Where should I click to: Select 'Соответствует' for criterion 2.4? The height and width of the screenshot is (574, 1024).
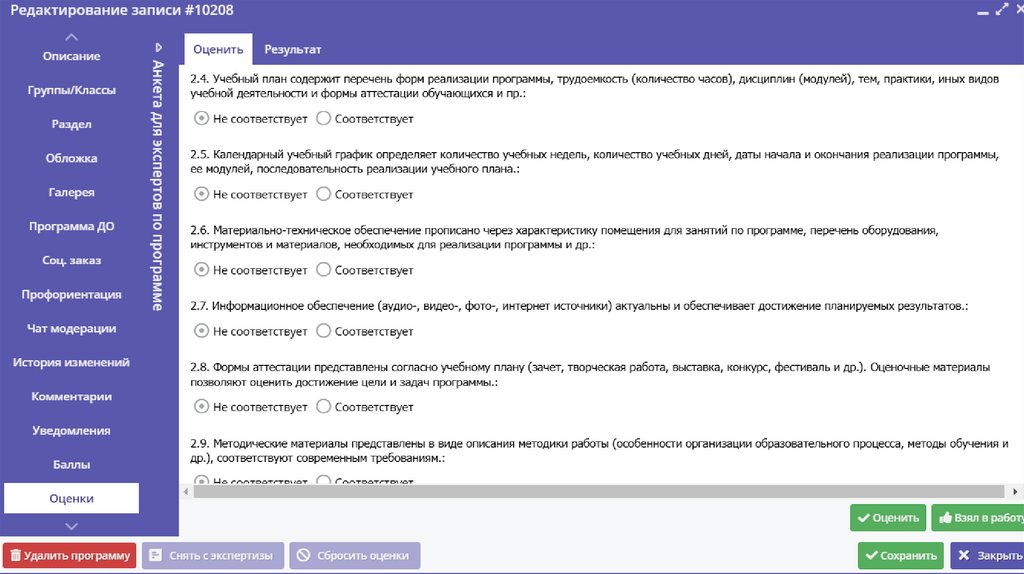(x=323, y=118)
